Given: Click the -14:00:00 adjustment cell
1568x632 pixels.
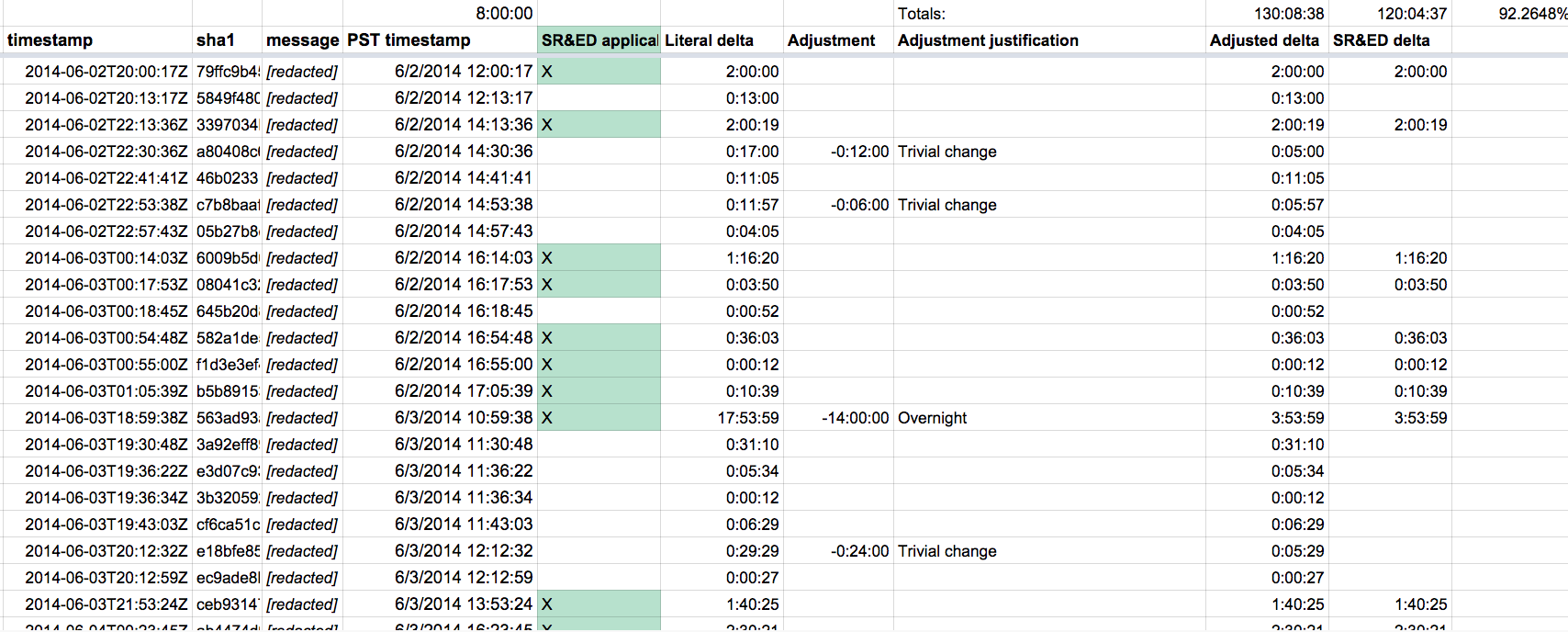Looking at the screenshot, I should click(838, 418).
